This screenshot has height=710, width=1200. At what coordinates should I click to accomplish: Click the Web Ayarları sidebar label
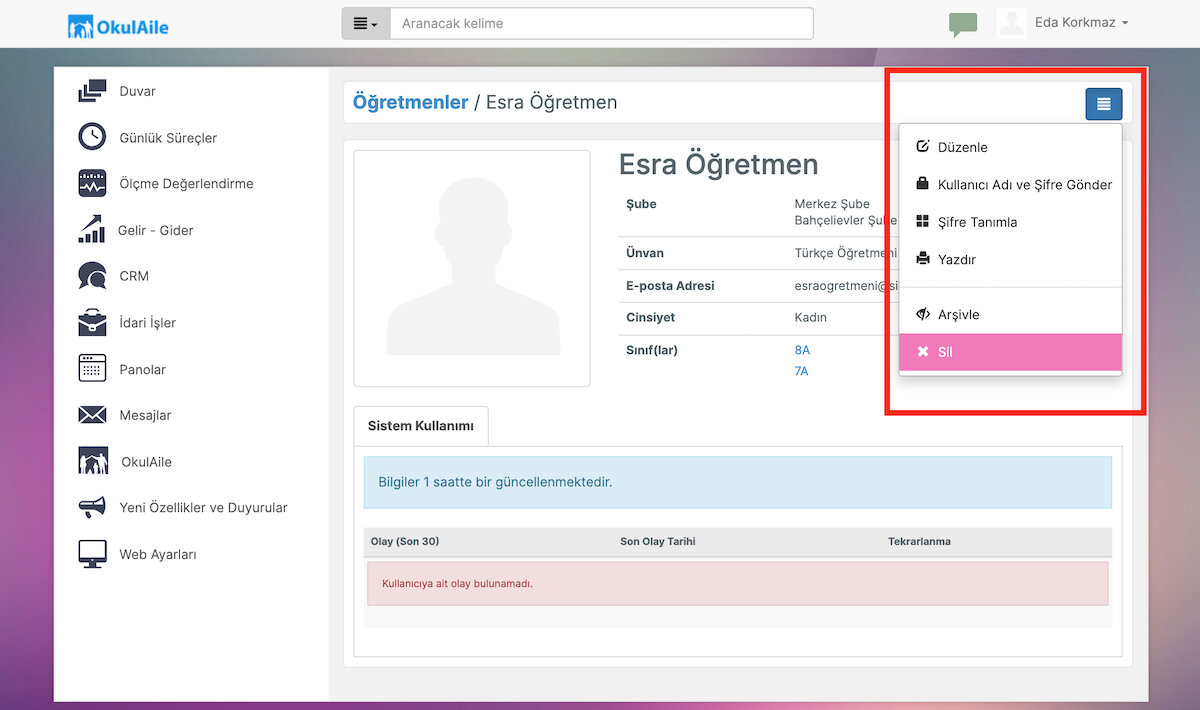[158, 554]
